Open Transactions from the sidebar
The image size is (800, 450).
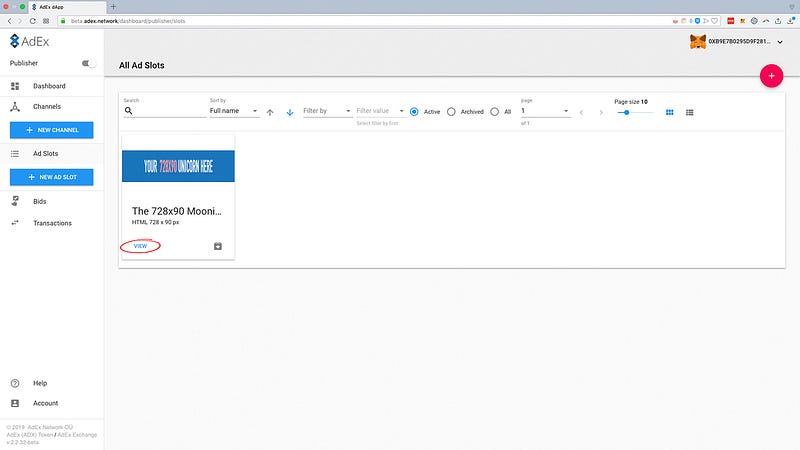pos(52,223)
